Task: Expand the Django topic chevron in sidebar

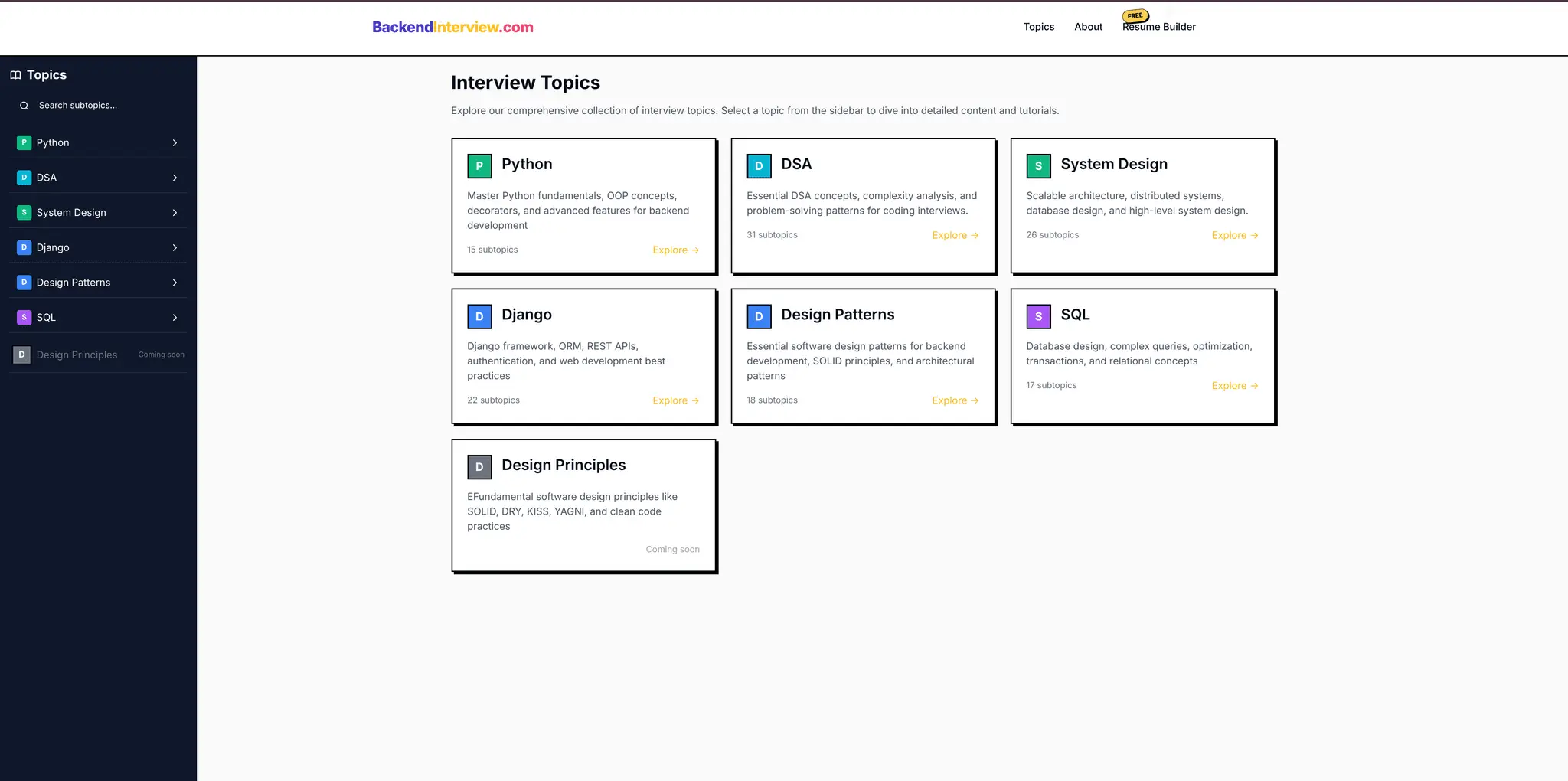Action: point(175,247)
